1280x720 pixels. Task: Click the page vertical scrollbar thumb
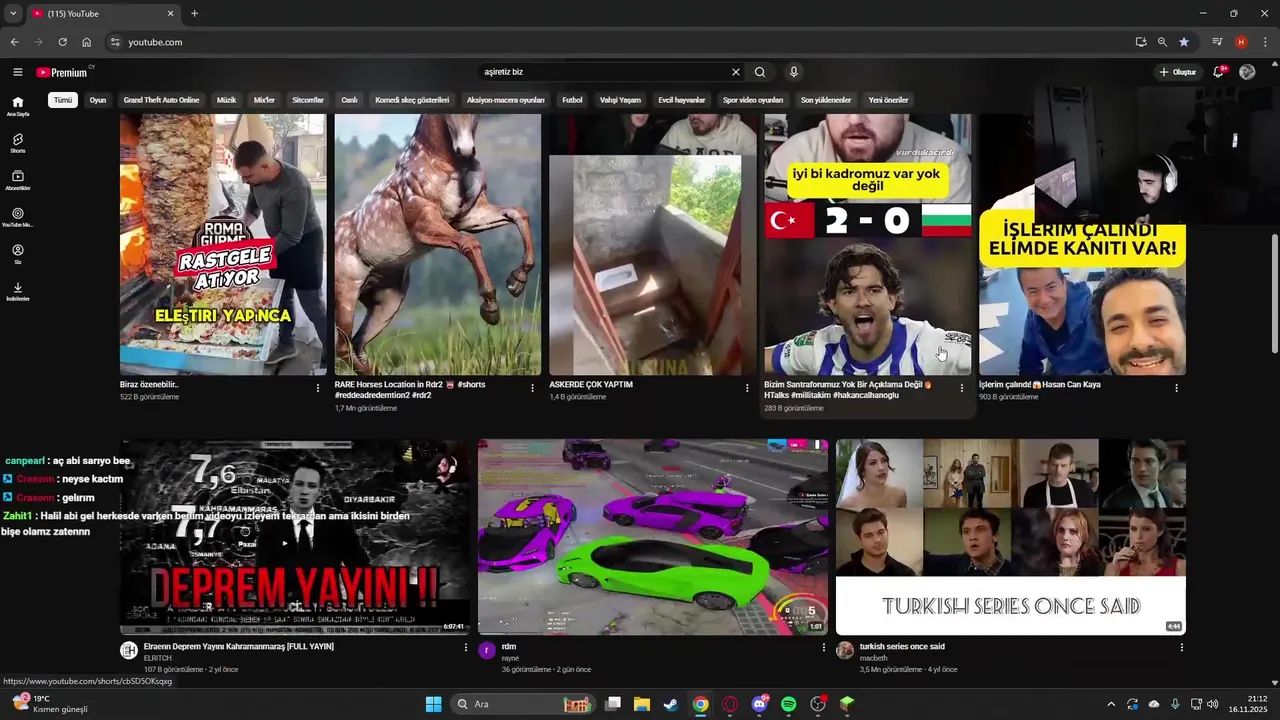pyautogui.click(x=1274, y=292)
